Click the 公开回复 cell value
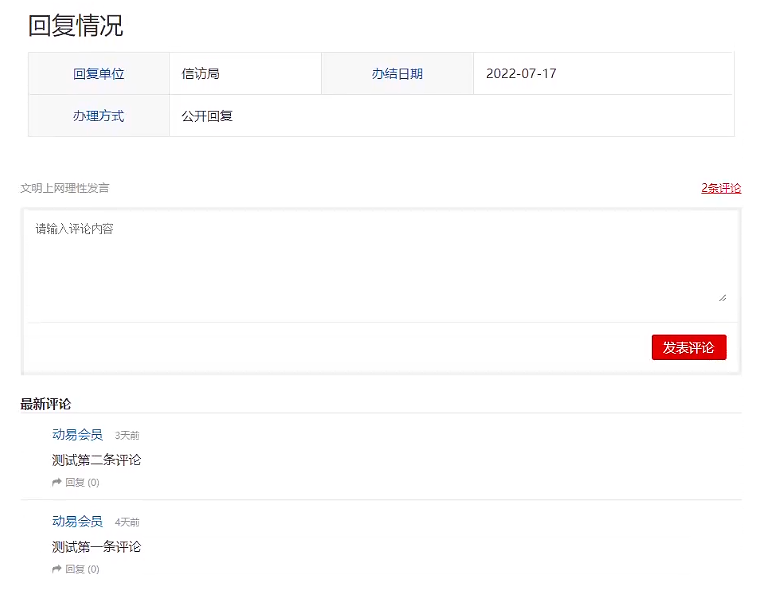The width and height of the screenshot is (757, 605). tap(207, 116)
